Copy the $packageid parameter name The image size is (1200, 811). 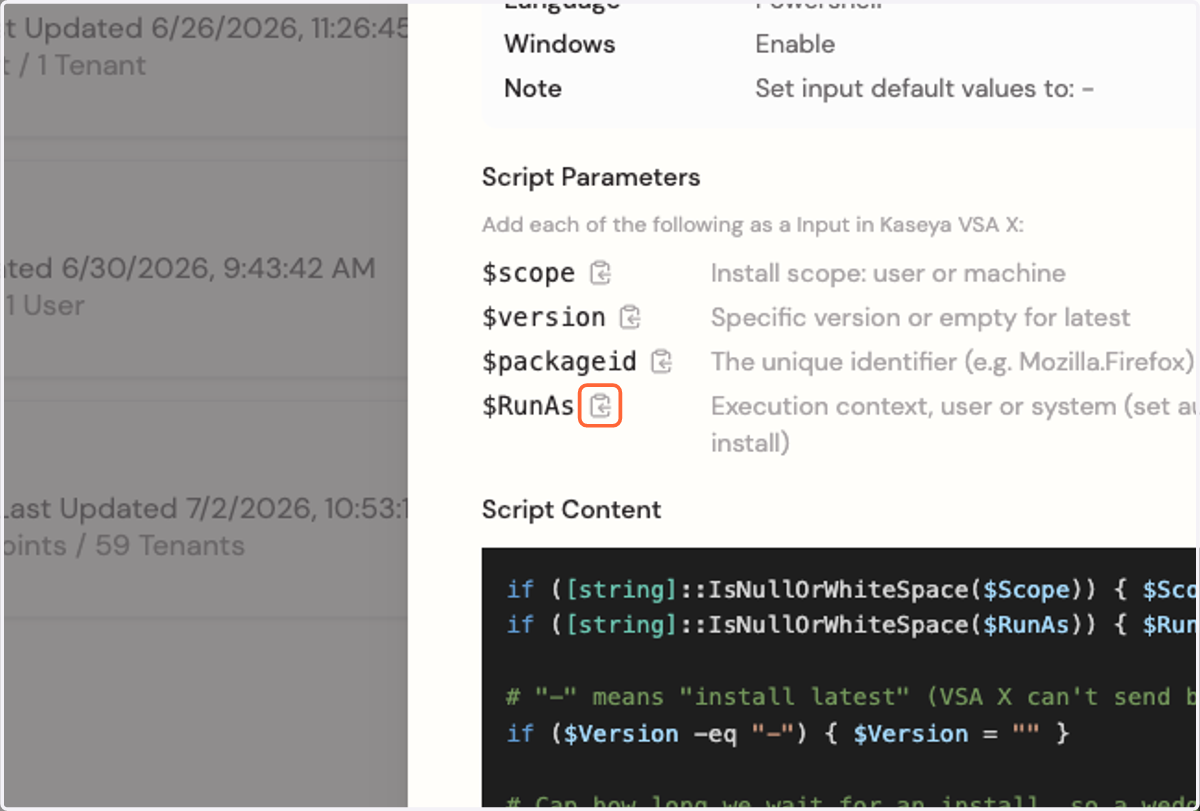[661, 362]
